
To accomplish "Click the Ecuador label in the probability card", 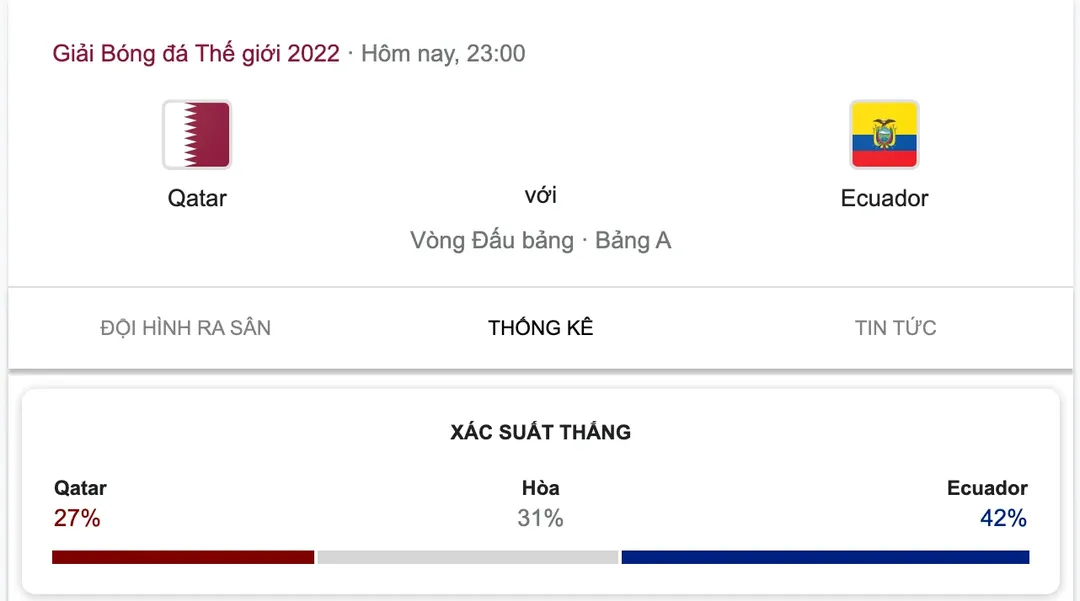I will tap(987, 488).
